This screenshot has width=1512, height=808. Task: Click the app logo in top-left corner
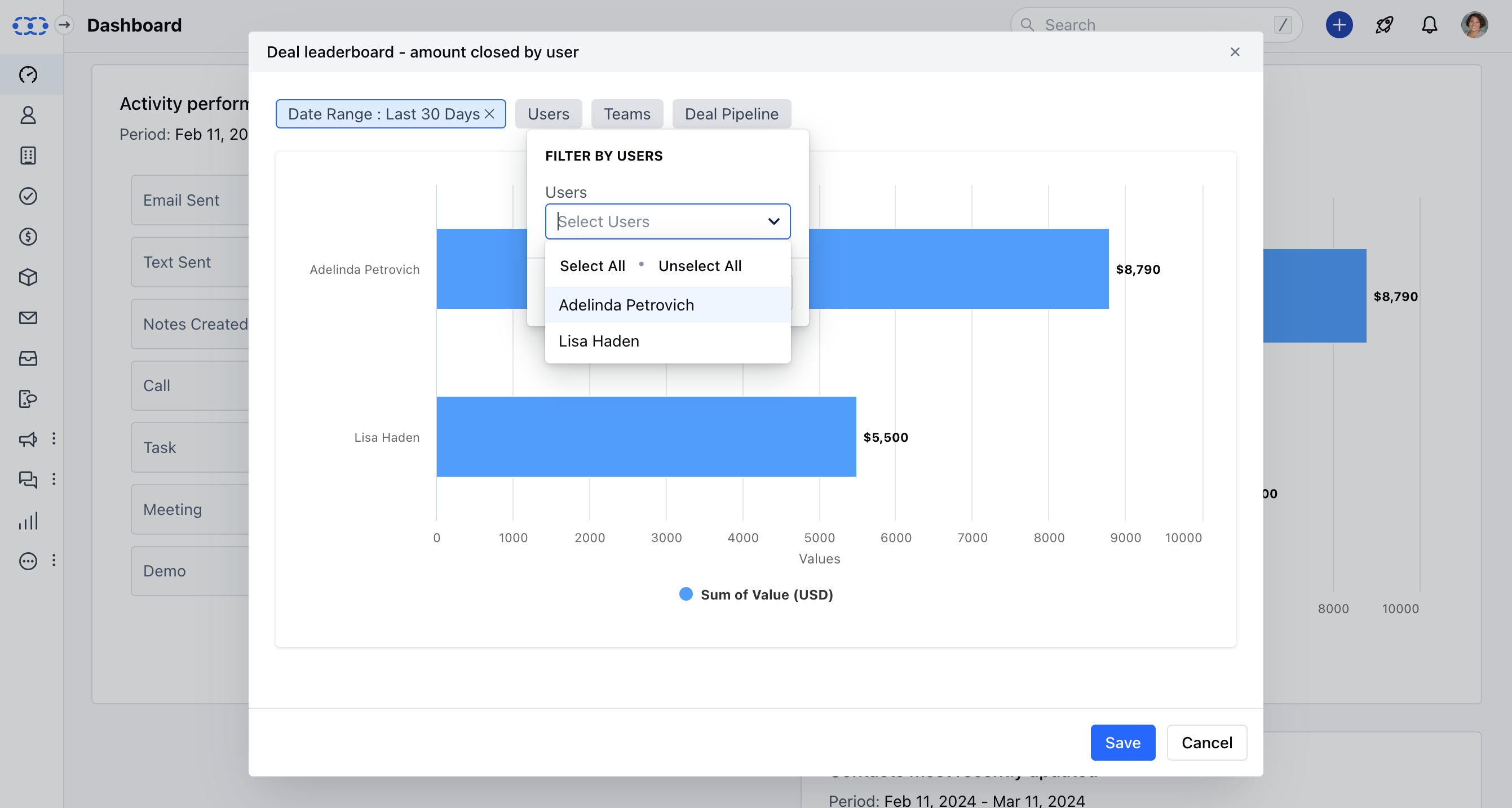pos(30,25)
